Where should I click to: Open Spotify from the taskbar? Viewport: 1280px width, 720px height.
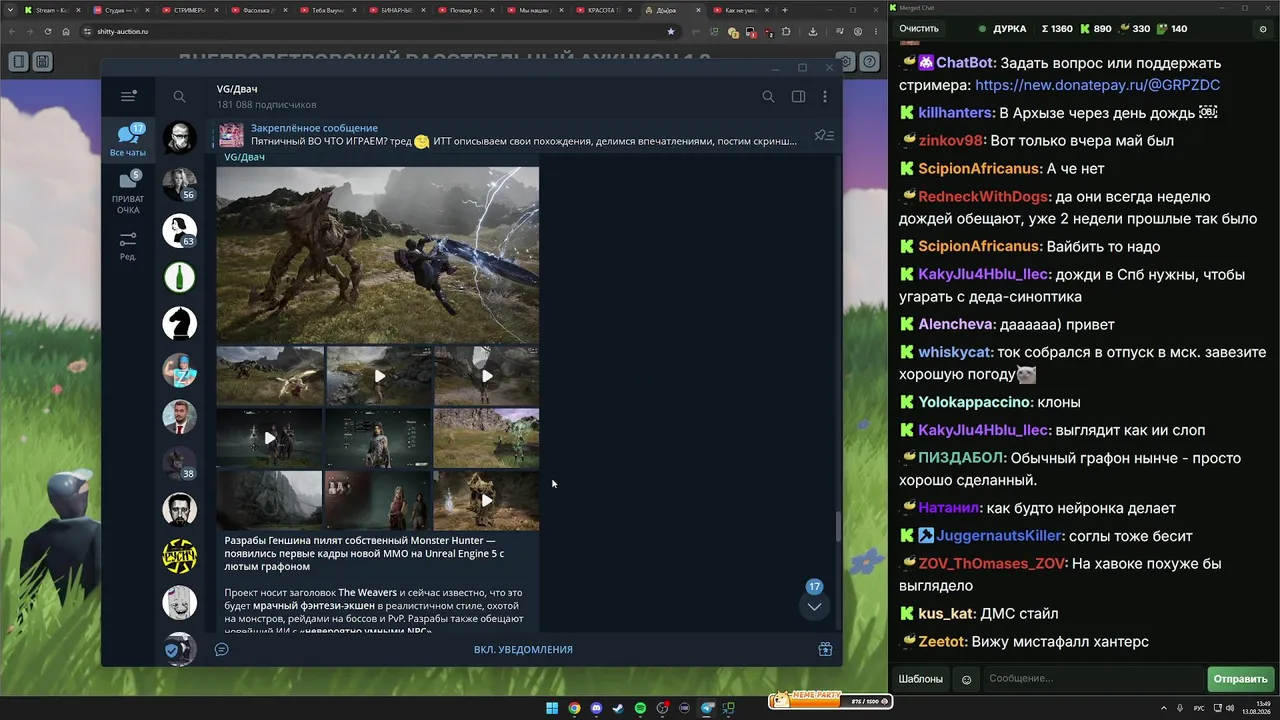pos(640,708)
